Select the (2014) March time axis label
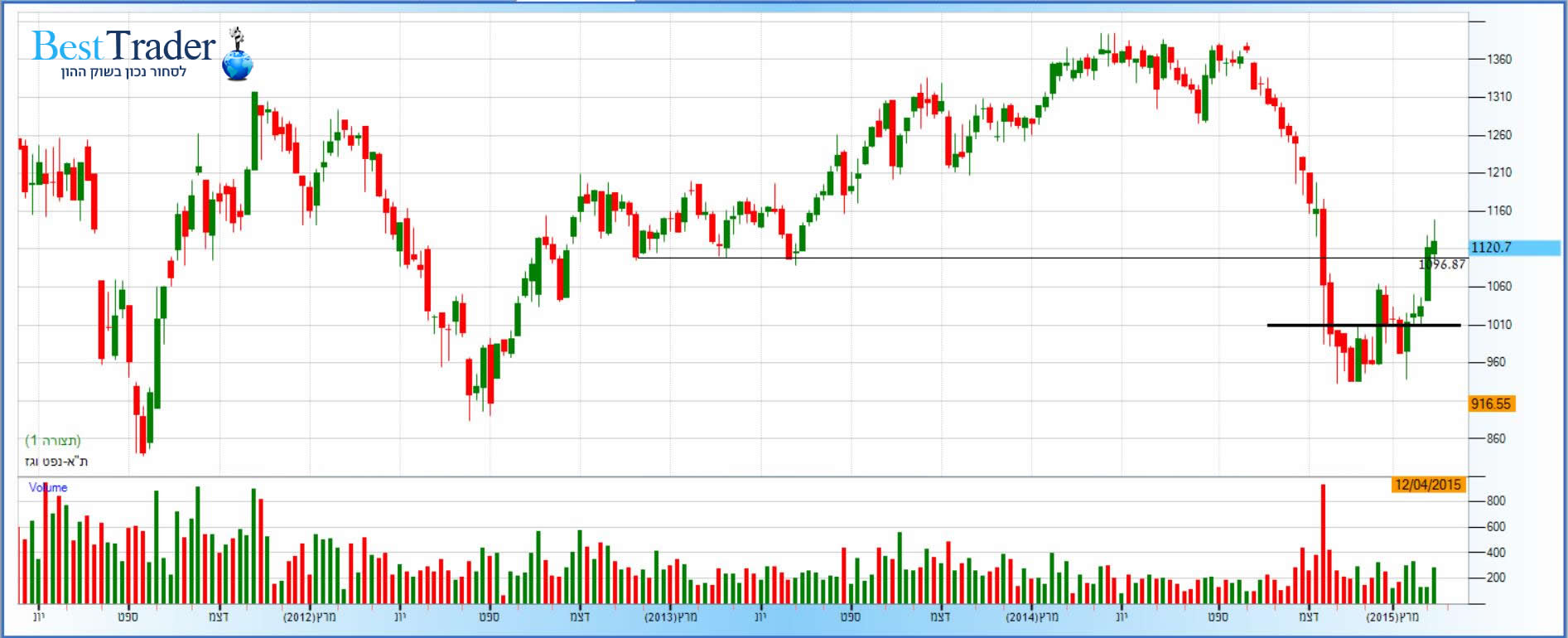Image resolution: width=1568 pixels, height=638 pixels. pyautogui.click(x=1032, y=616)
